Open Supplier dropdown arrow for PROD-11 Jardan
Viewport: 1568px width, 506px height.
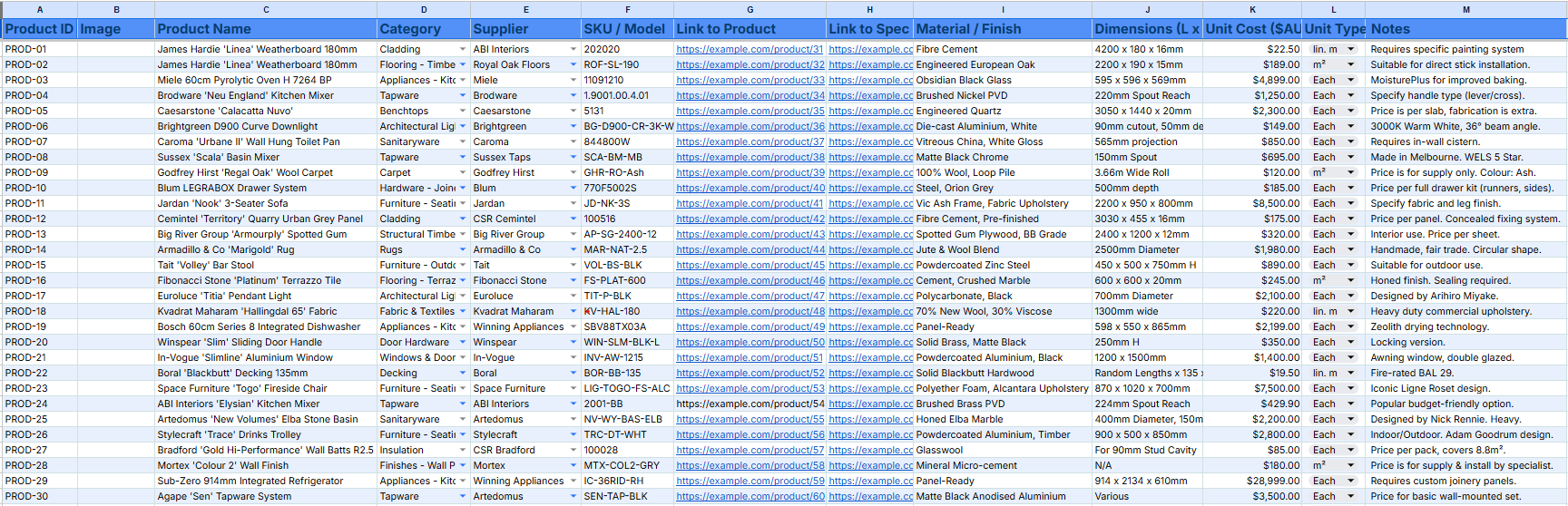tap(573, 204)
